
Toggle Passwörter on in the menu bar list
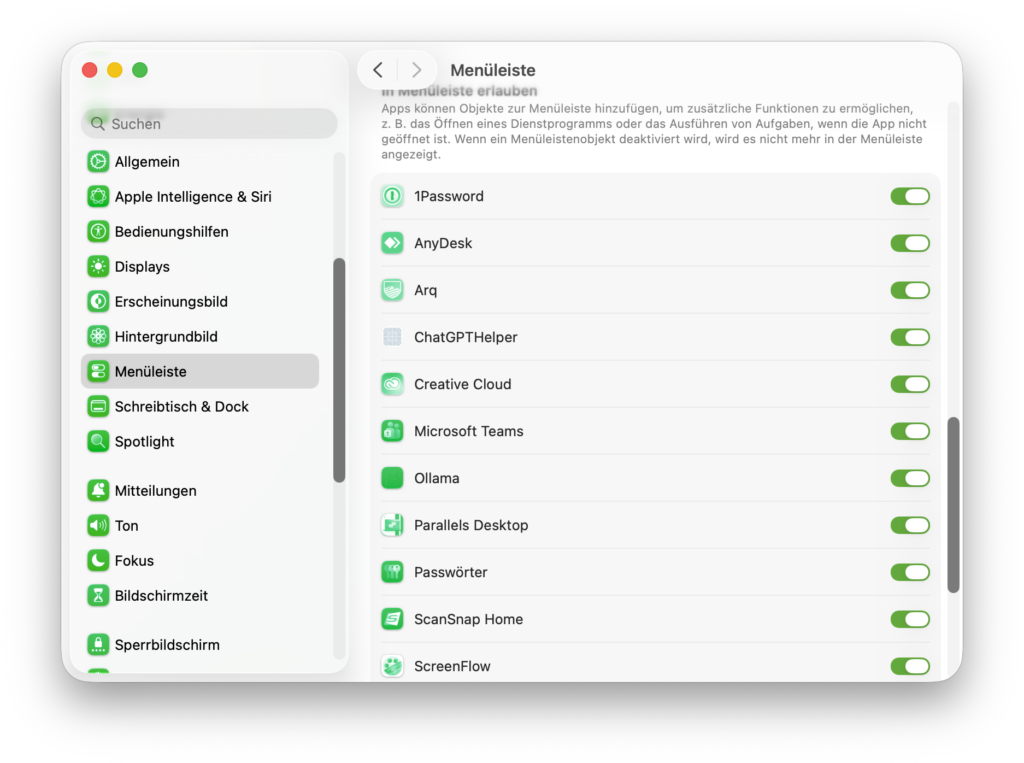pos(909,572)
